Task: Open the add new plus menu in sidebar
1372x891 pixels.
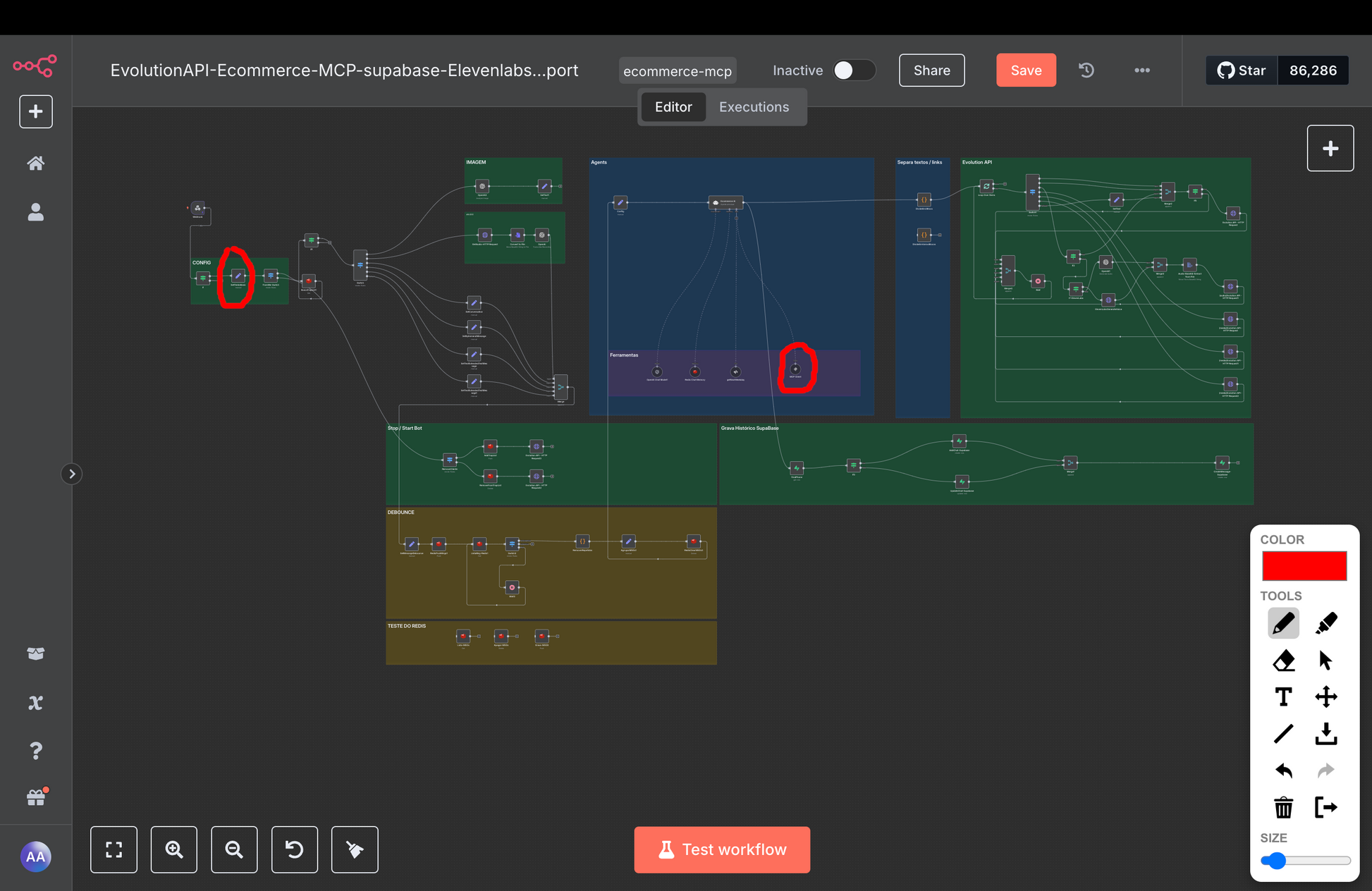Action: point(36,111)
